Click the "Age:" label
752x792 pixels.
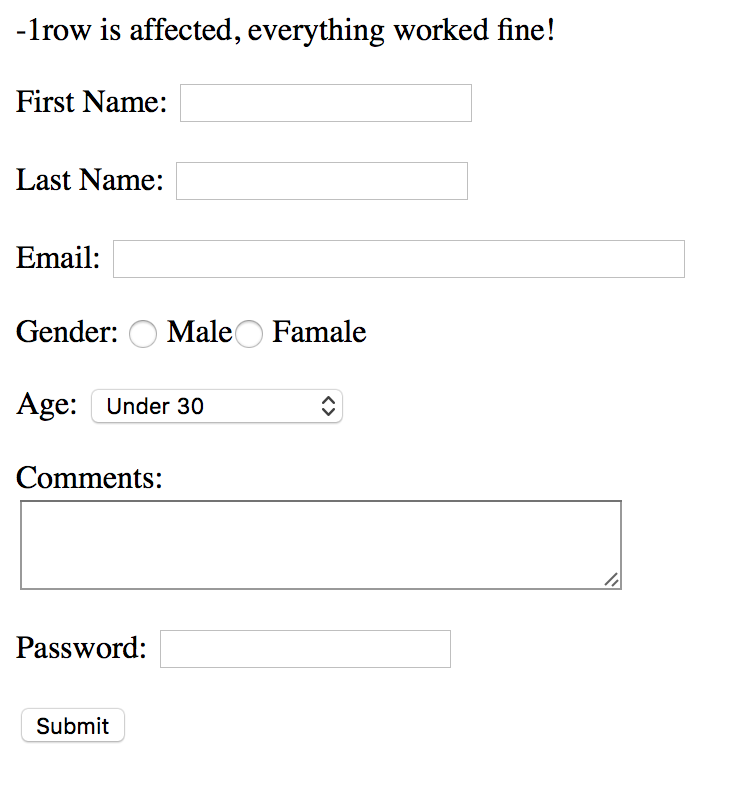pyautogui.click(x=46, y=404)
